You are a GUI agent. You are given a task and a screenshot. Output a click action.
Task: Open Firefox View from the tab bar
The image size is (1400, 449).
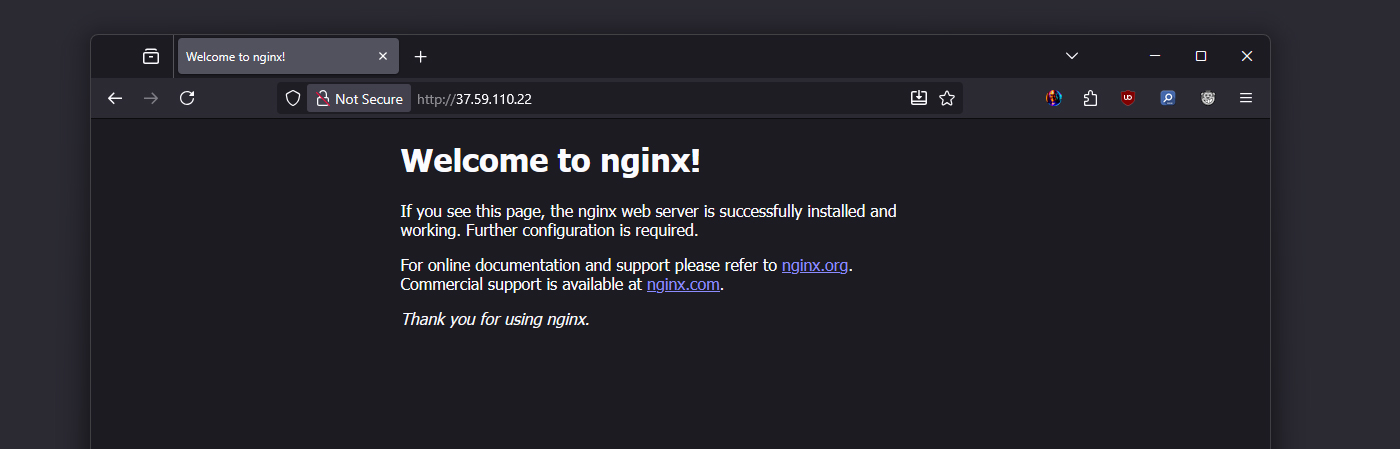point(151,57)
